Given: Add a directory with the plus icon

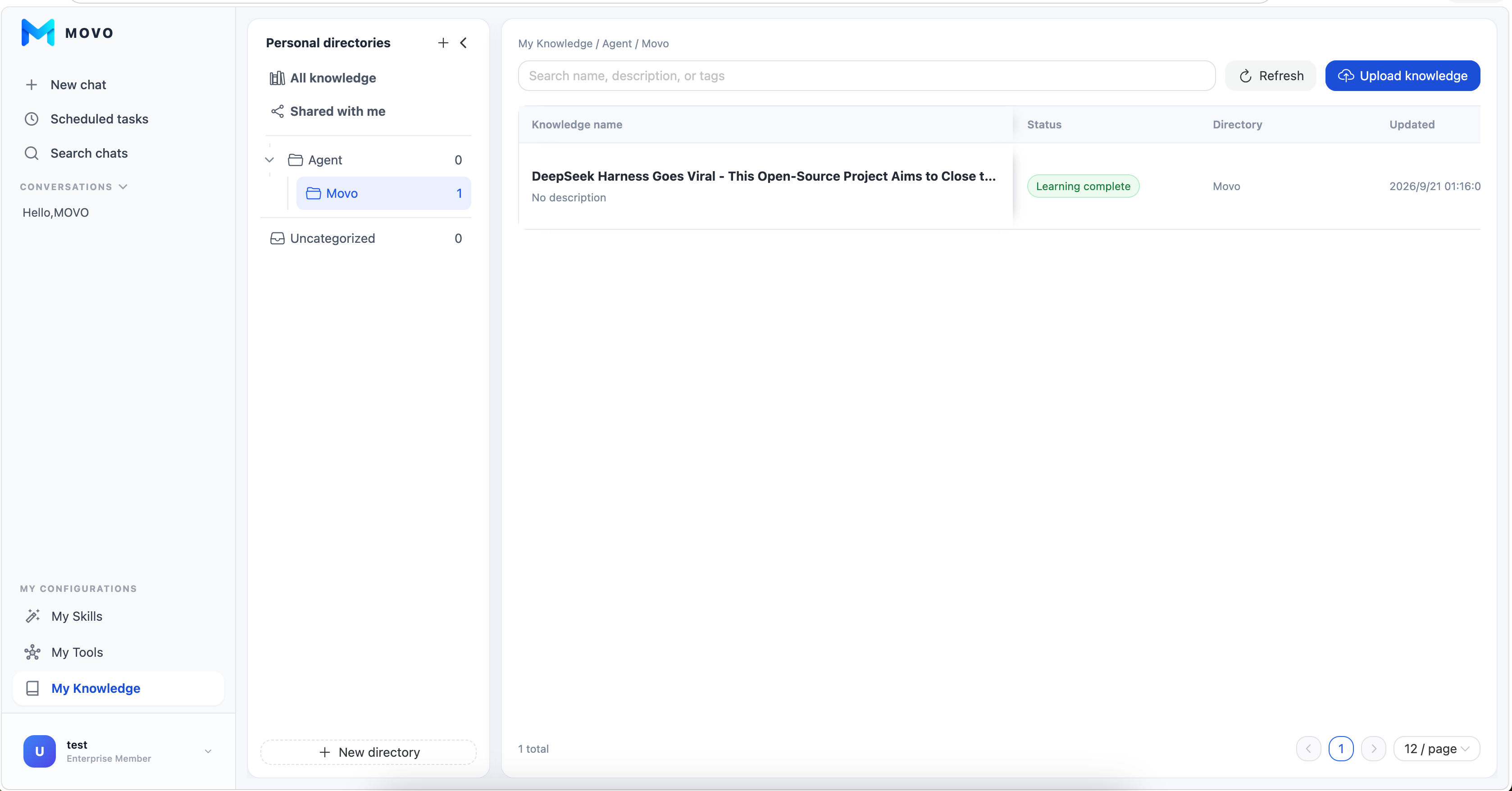Looking at the screenshot, I should pos(443,43).
